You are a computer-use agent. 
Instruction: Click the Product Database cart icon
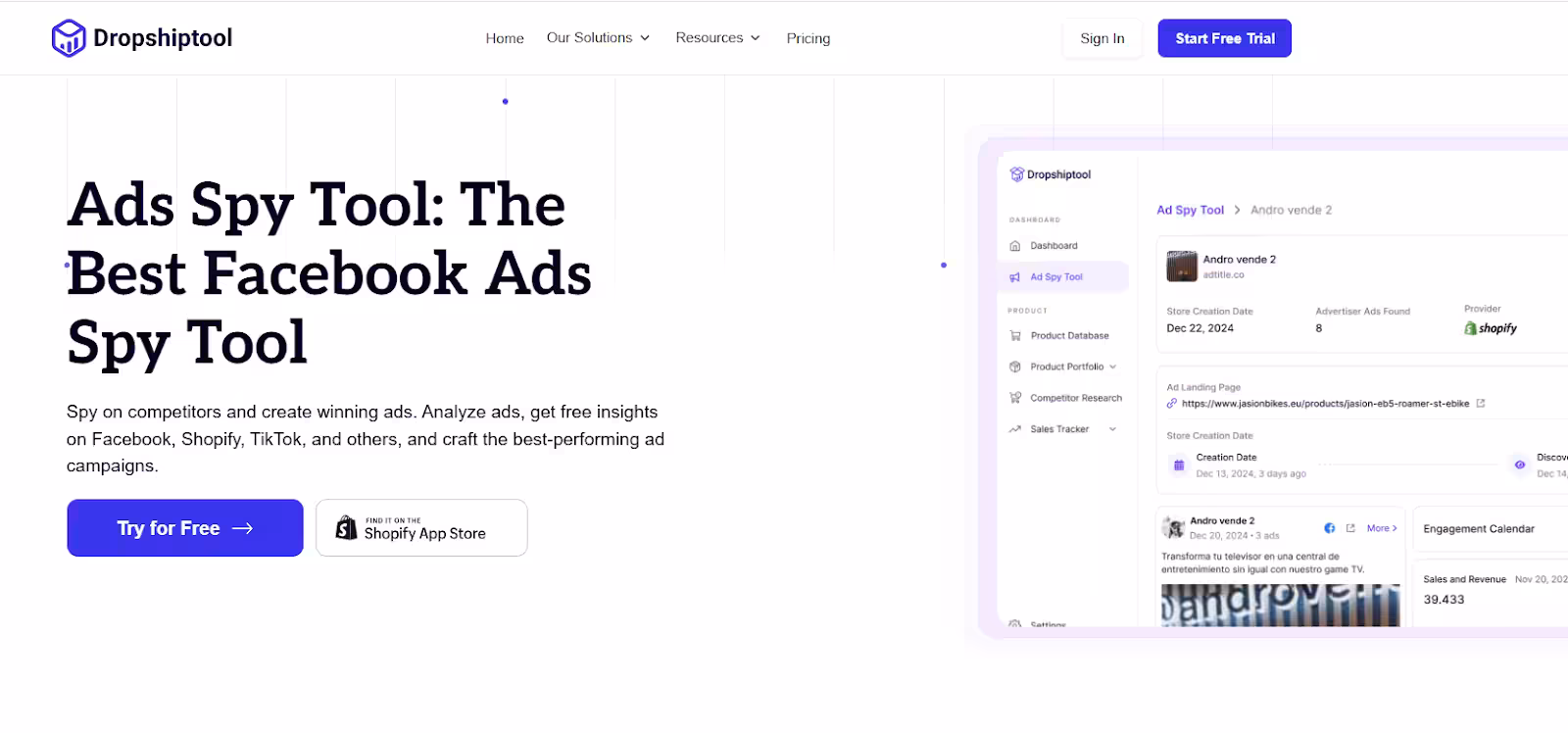pyautogui.click(x=1015, y=336)
